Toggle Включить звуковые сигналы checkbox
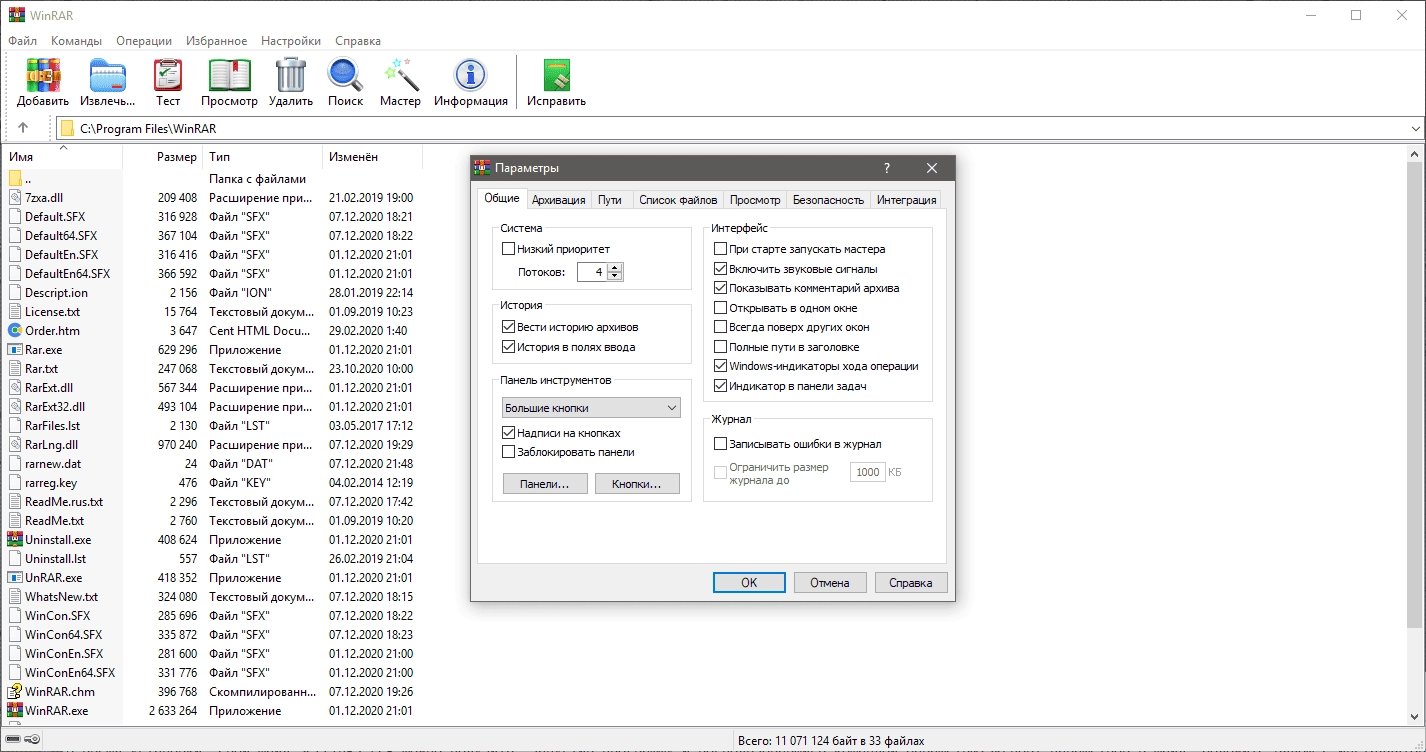 720,269
